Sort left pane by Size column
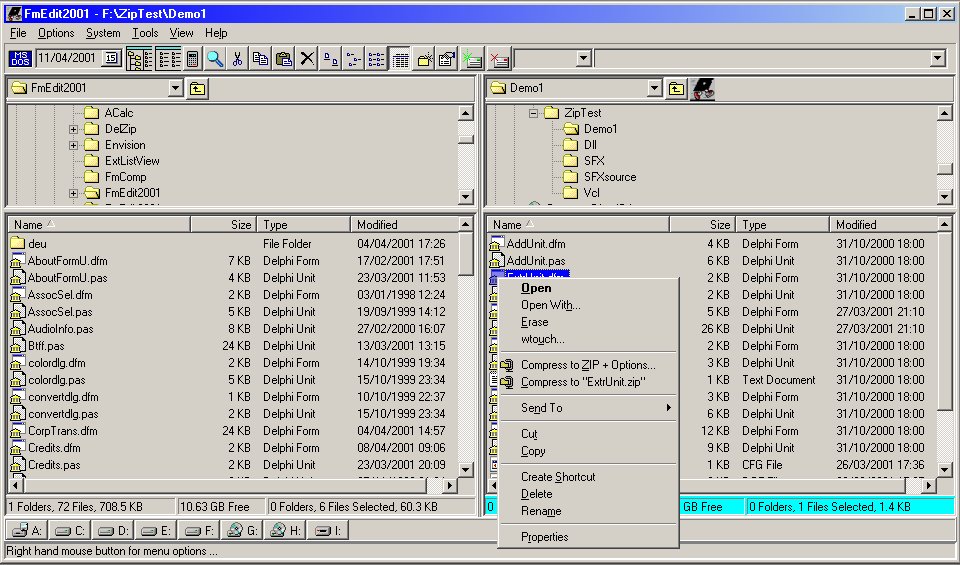The image size is (960, 565). (x=223, y=225)
